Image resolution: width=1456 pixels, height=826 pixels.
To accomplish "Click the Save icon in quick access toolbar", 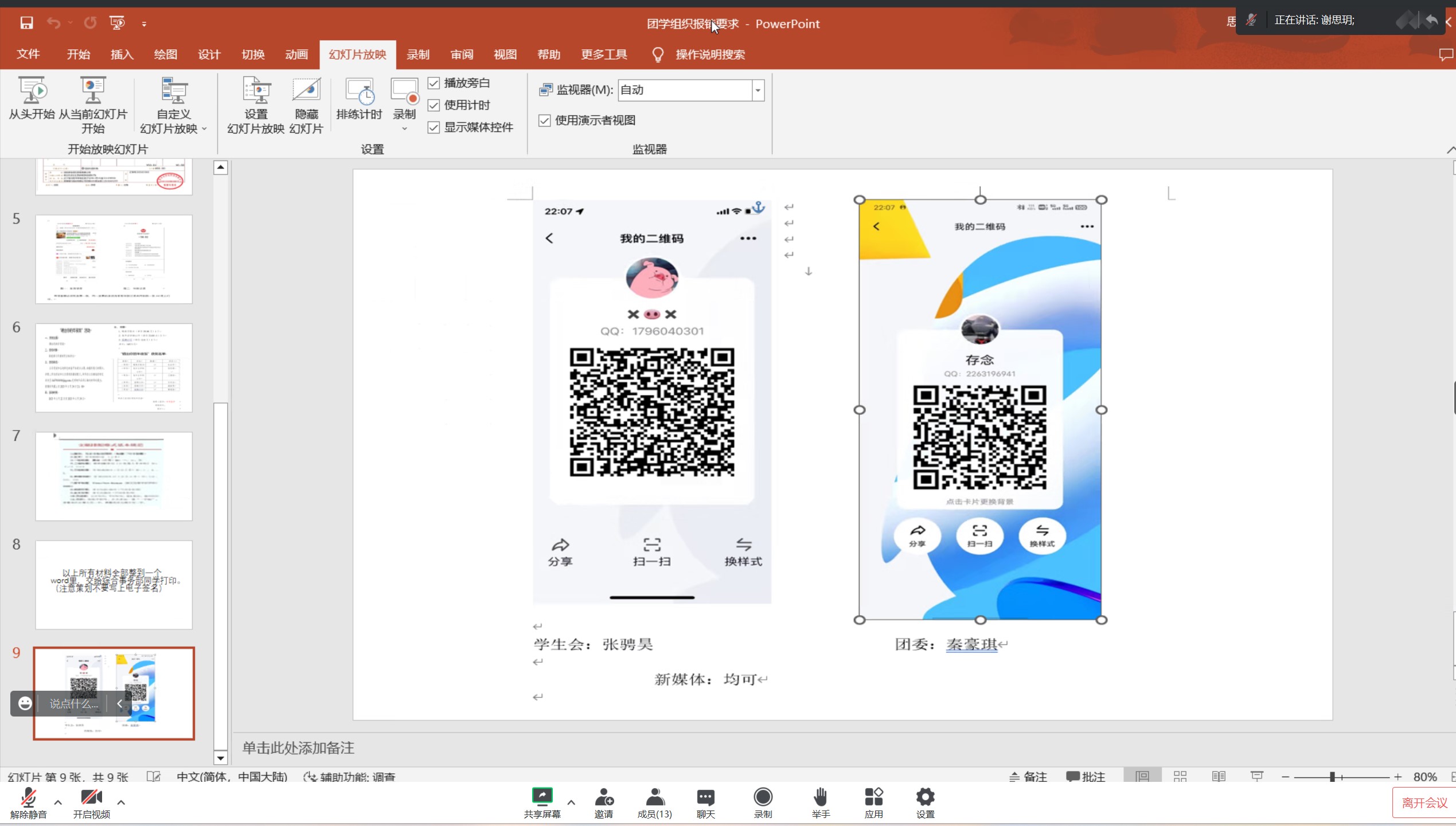I will (26, 23).
